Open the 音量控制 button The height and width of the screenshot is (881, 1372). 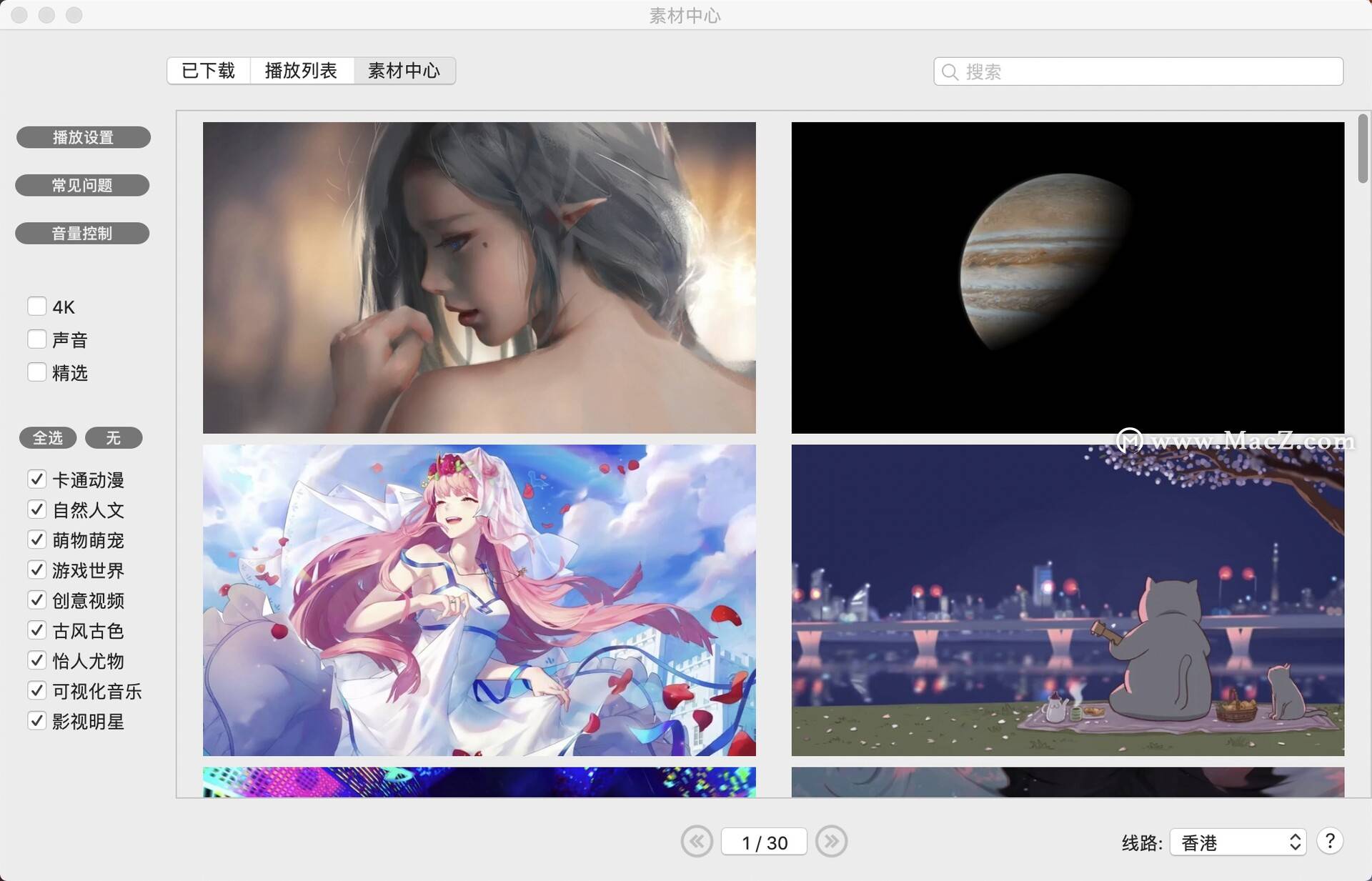coord(82,233)
